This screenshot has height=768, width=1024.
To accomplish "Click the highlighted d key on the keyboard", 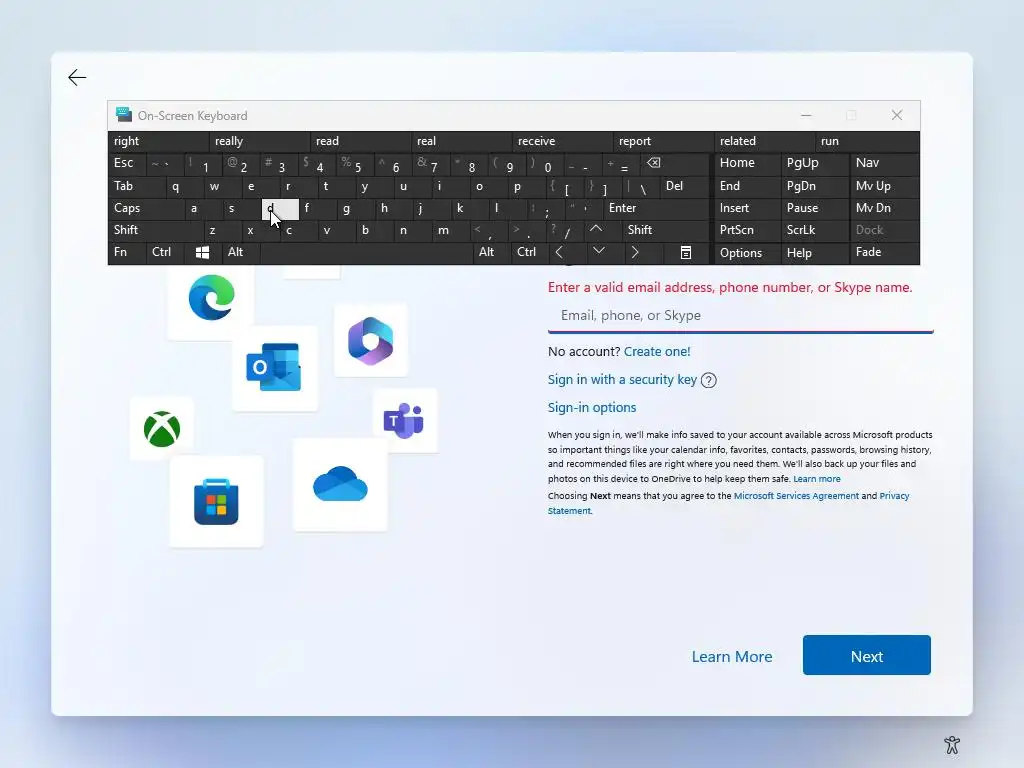I will click(x=280, y=208).
